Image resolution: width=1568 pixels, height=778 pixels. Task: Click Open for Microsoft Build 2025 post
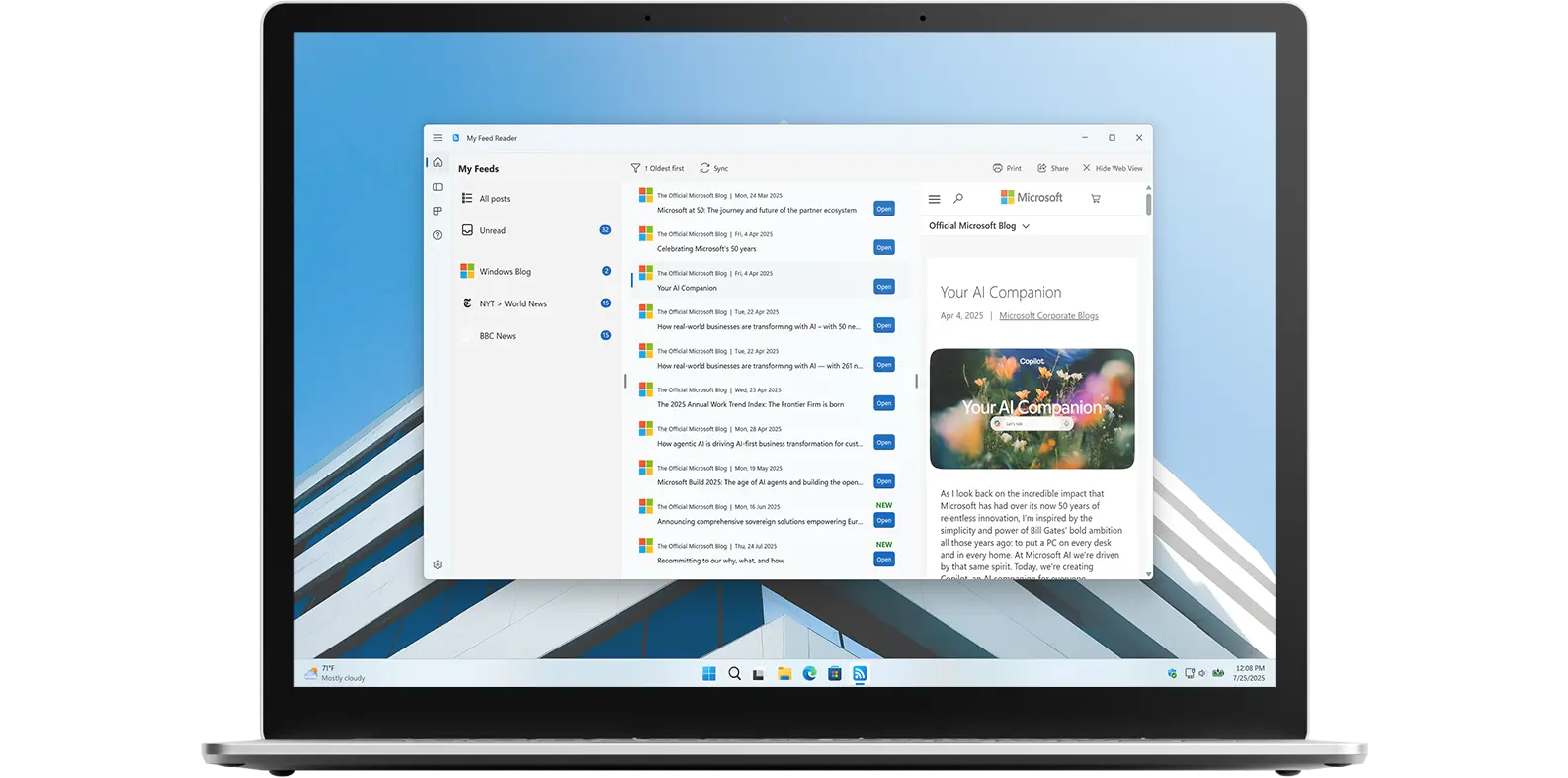click(884, 481)
